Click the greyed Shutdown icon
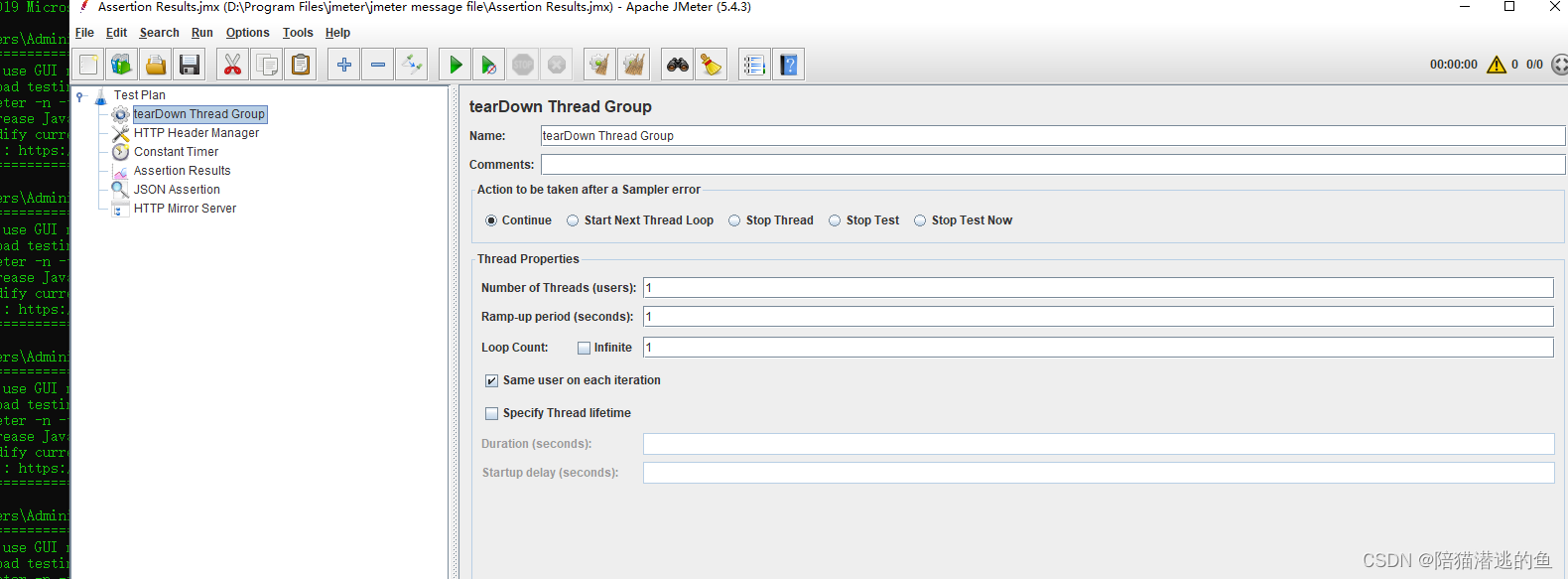Image resolution: width=1568 pixels, height=579 pixels. pos(557,65)
